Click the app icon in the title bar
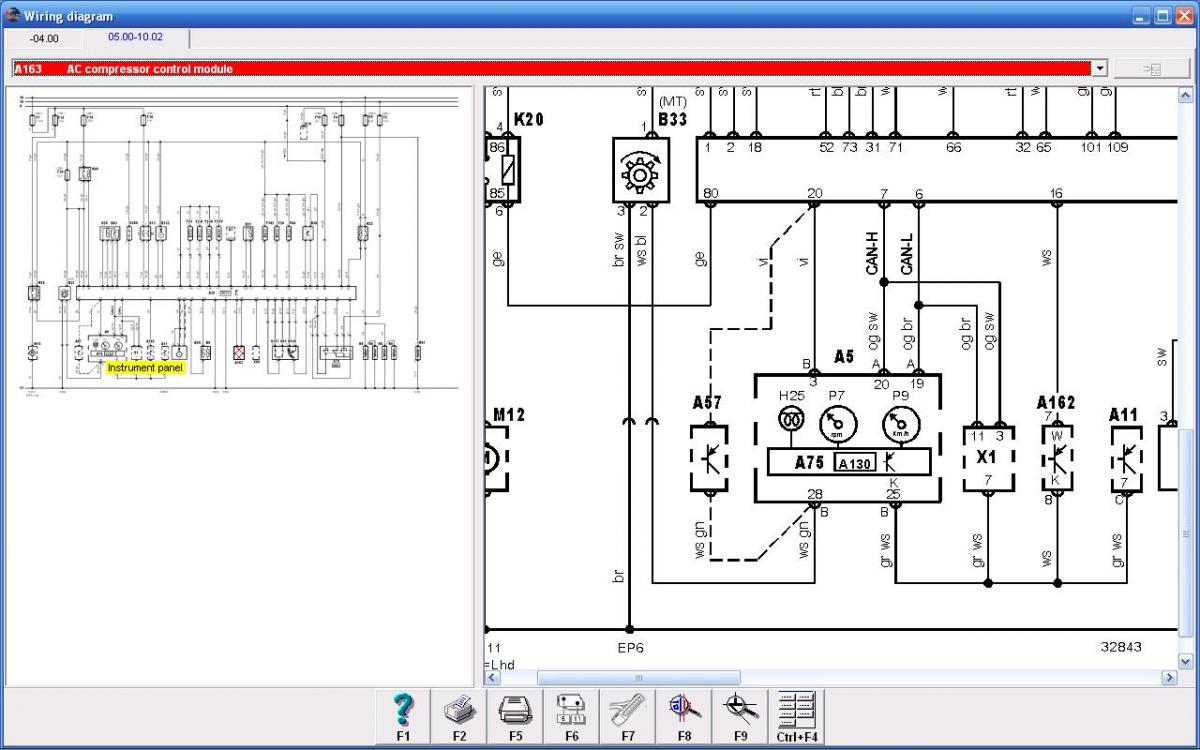 click(x=13, y=15)
